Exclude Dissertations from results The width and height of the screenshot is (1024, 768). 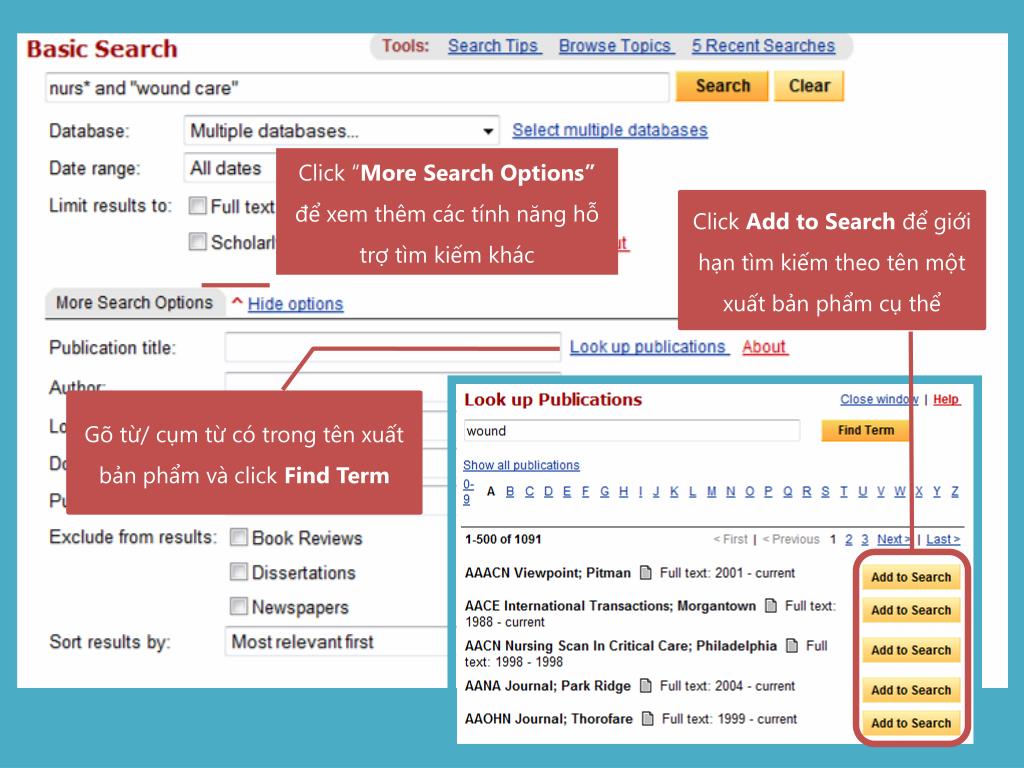(x=238, y=572)
